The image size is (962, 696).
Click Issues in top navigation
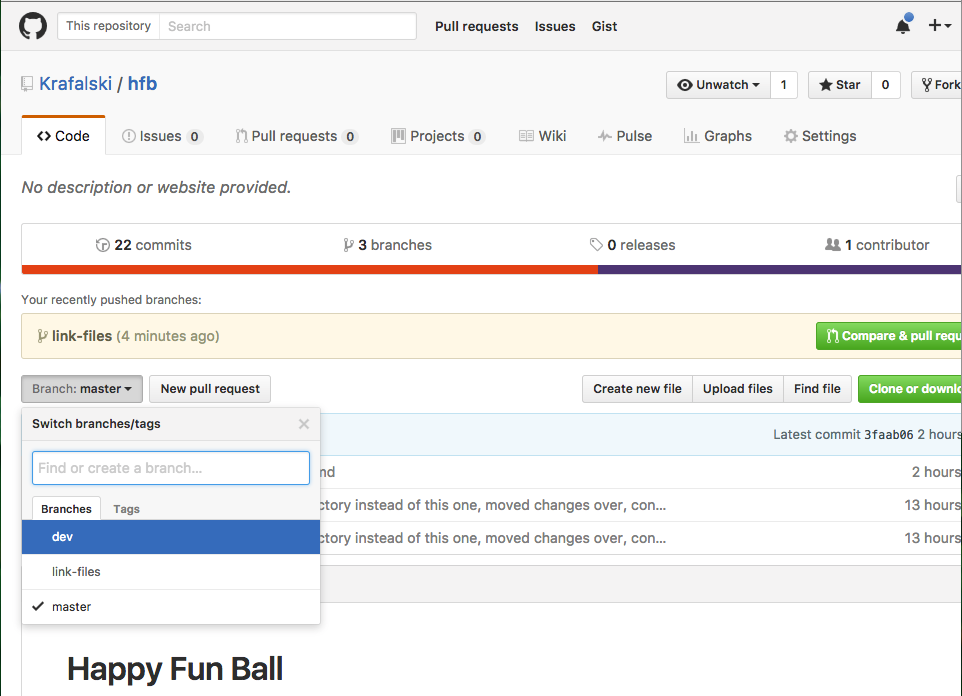click(x=555, y=26)
